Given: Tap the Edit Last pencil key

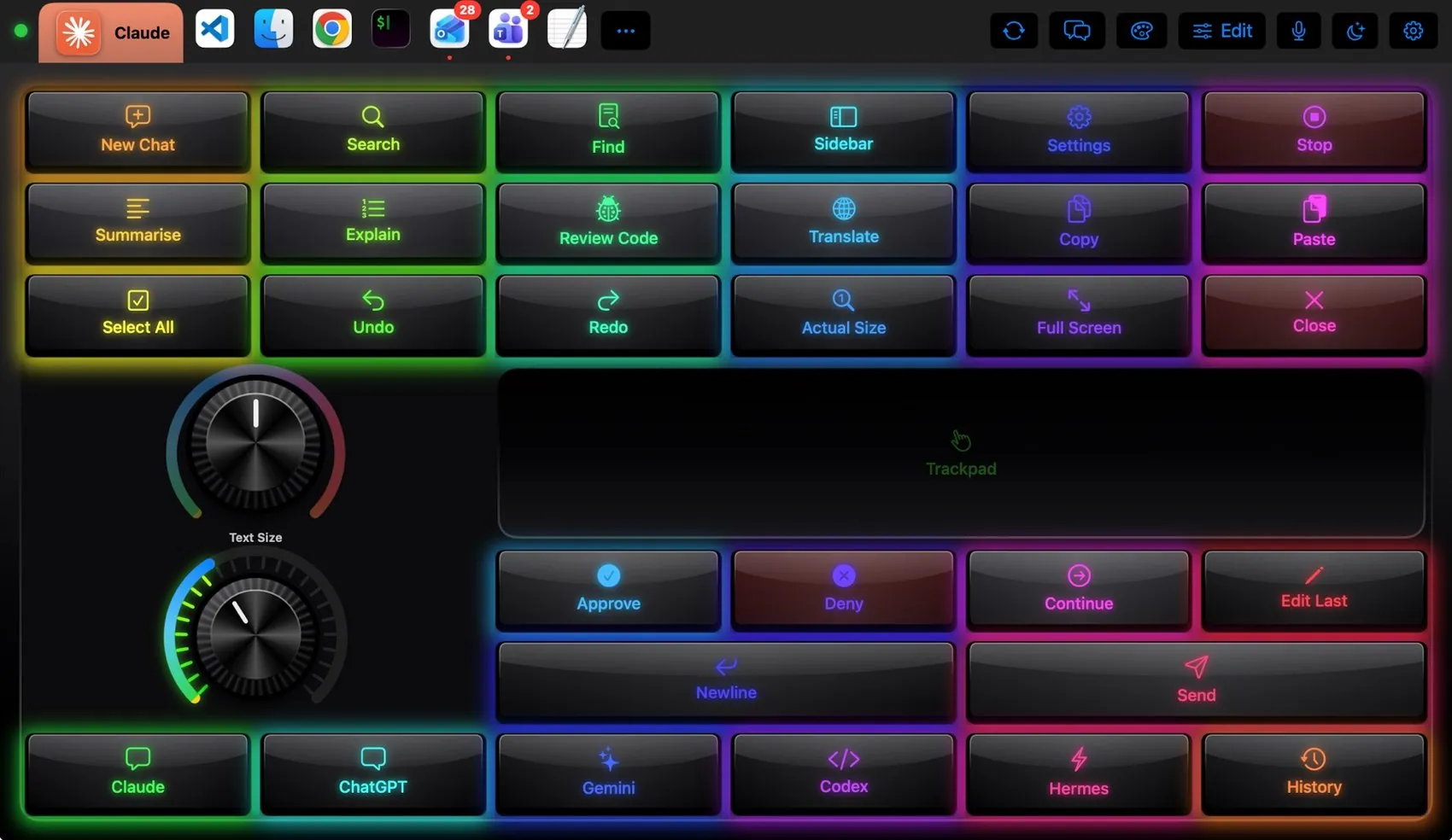Looking at the screenshot, I should (x=1314, y=590).
